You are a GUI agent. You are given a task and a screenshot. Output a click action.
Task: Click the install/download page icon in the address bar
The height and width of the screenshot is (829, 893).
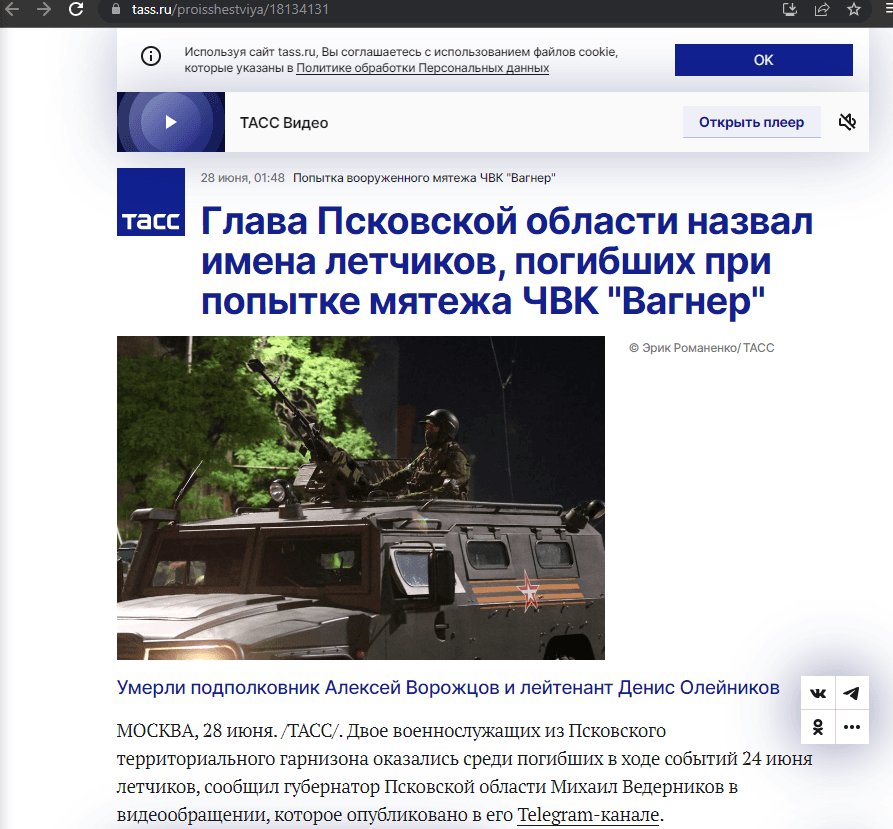pyautogui.click(x=789, y=9)
